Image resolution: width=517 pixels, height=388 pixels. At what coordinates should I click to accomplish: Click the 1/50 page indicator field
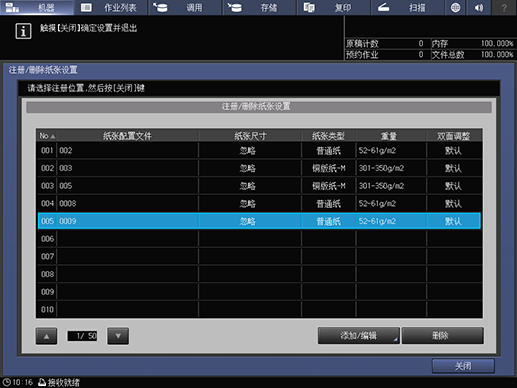[82, 336]
